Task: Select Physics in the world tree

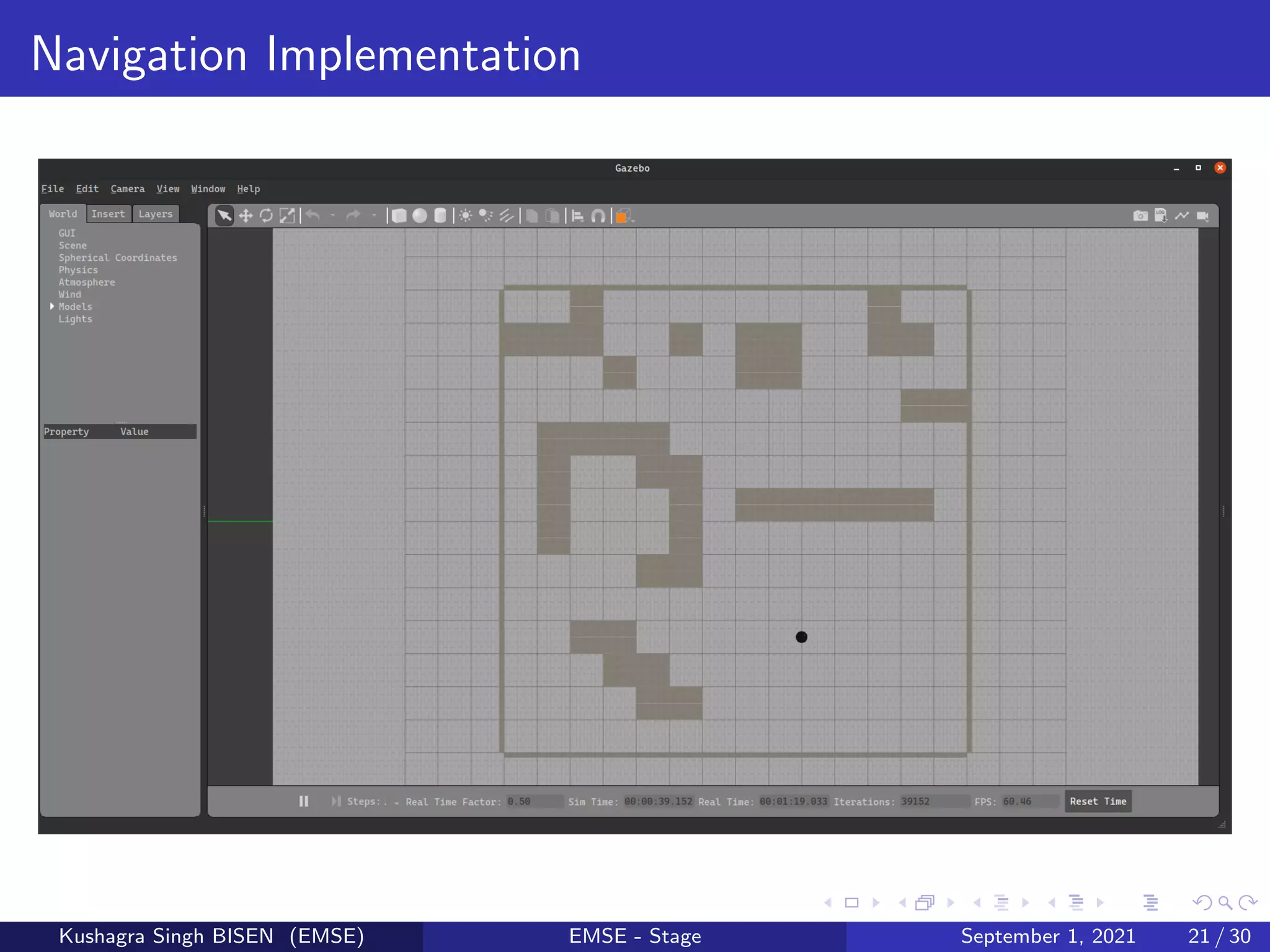Action: [x=78, y=270]
